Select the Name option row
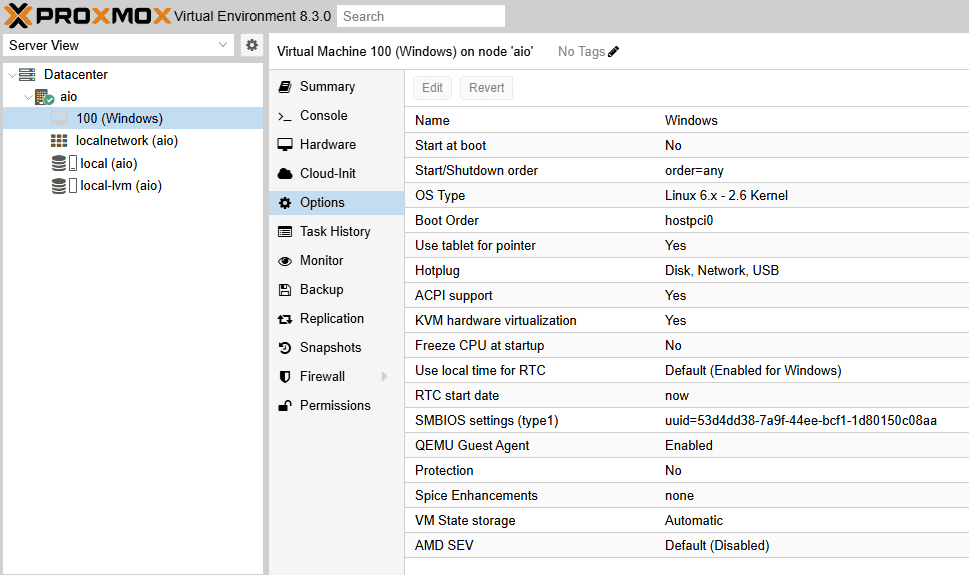The image size is (969, 575). coord(687,121)
